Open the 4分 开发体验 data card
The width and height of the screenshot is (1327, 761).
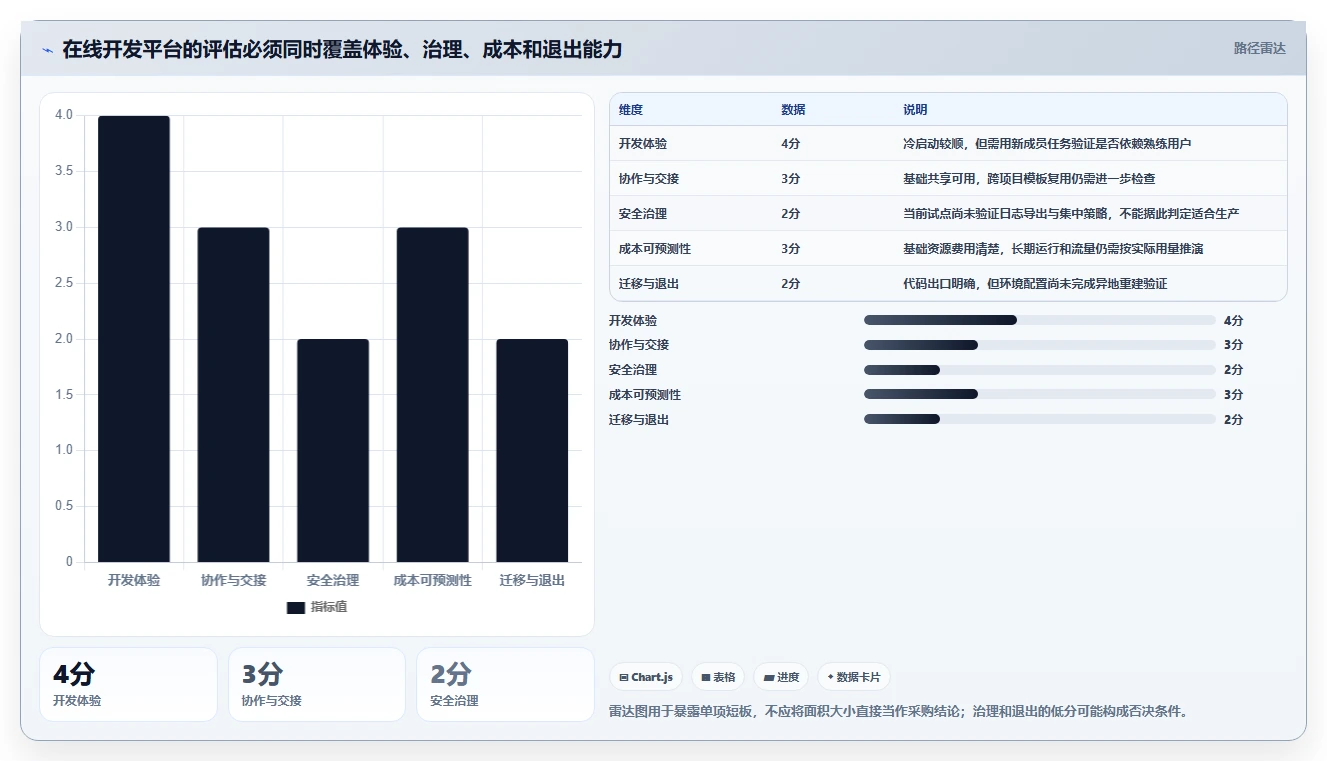click(x=128, y=684)
